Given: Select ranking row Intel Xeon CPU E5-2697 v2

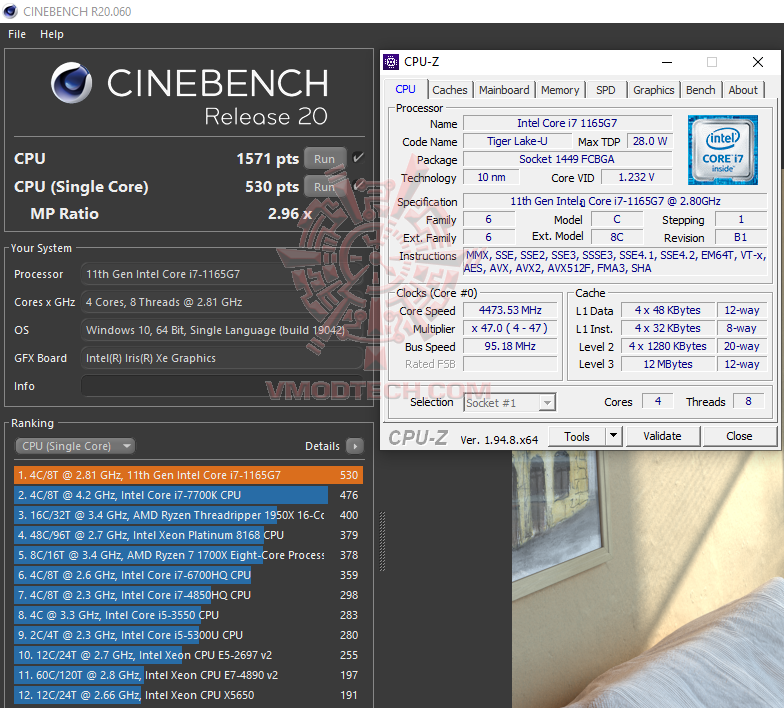Looking at the screenshot, I should [188, 655].
